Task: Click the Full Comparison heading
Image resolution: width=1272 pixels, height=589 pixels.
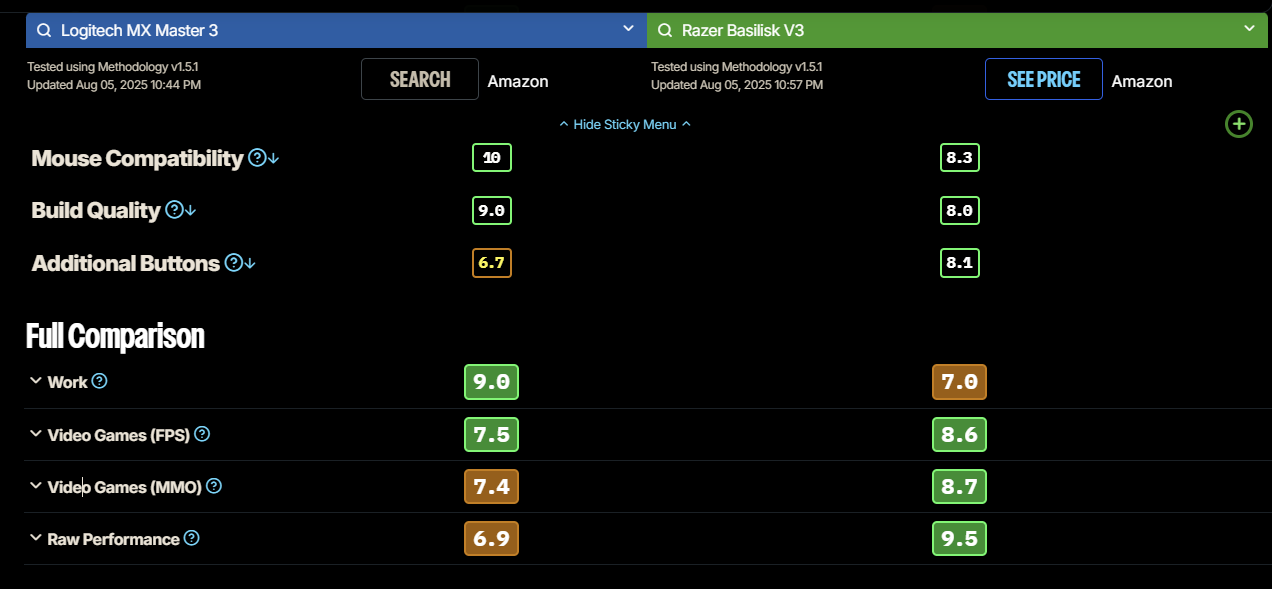Action: point(115,336)
